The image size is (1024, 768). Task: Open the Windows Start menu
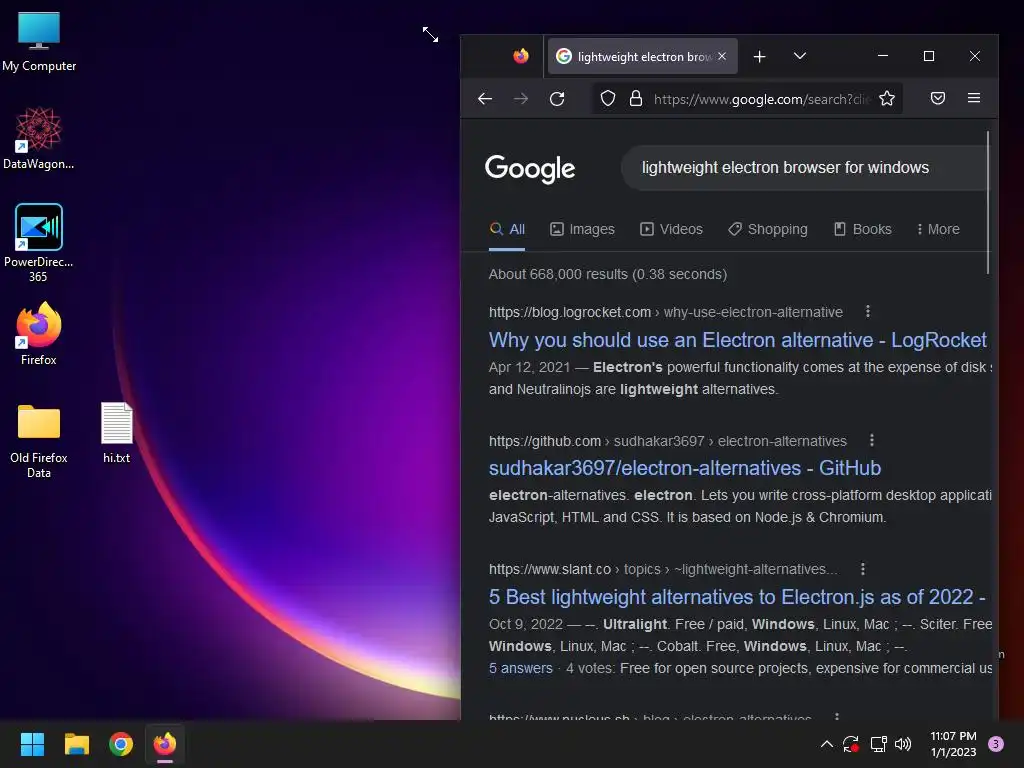click(x=32, y=744)
